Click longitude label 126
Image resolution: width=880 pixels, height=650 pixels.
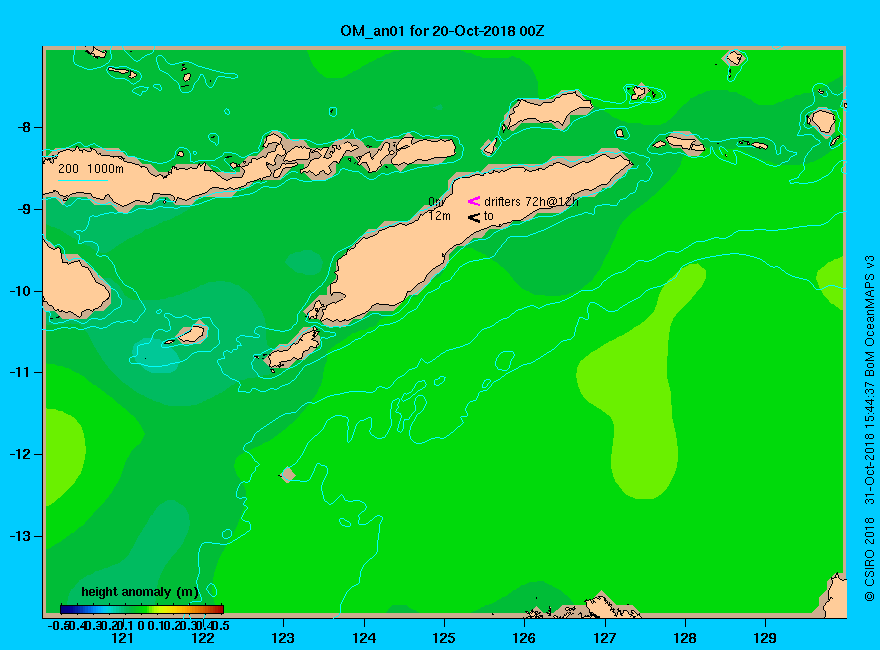524,638
